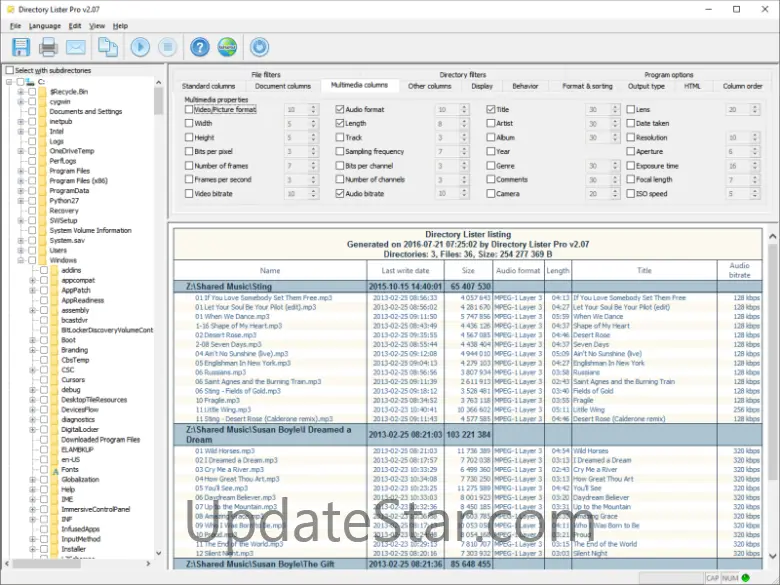The height and width of the screenshot is (585, 780).
Task: Uncheck the Length column checkbox
Action: [x=340, y=123]
